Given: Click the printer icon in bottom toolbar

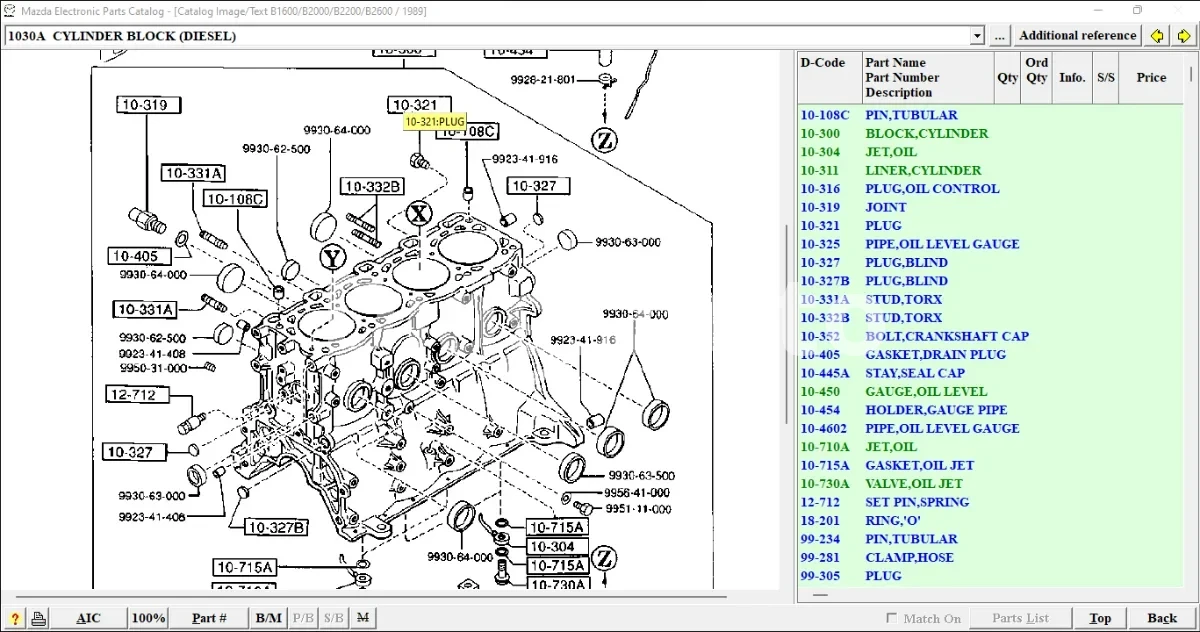Looking at the screenshot, I should [x=38, y=618].
